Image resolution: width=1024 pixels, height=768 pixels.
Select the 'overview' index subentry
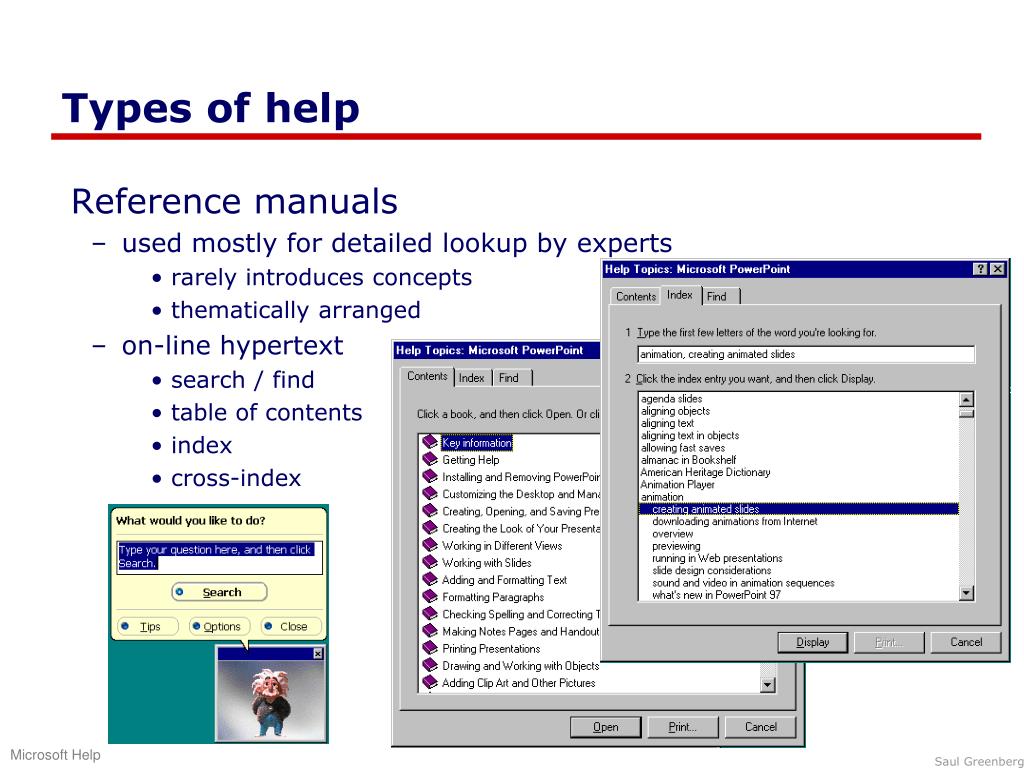coord(673,534)
